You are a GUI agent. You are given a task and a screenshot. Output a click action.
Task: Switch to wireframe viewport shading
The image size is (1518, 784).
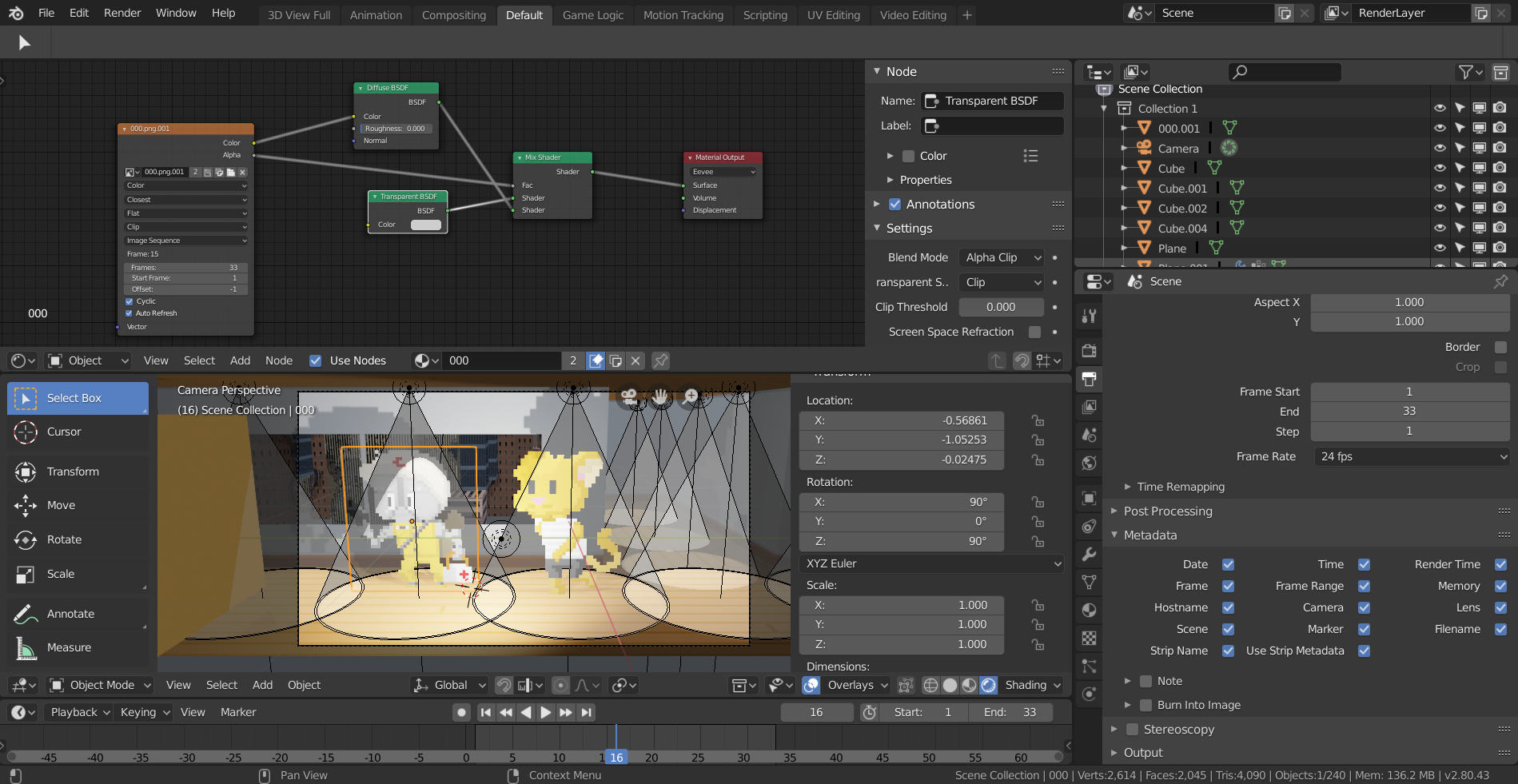point(930,685)
